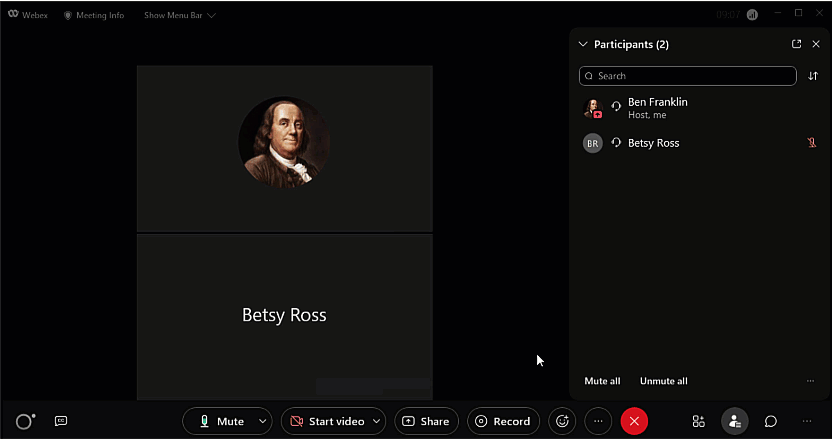This screenshot has width=832, height=440.
Task: Expand Show Menu Bar dropdown
Action: 180,15
